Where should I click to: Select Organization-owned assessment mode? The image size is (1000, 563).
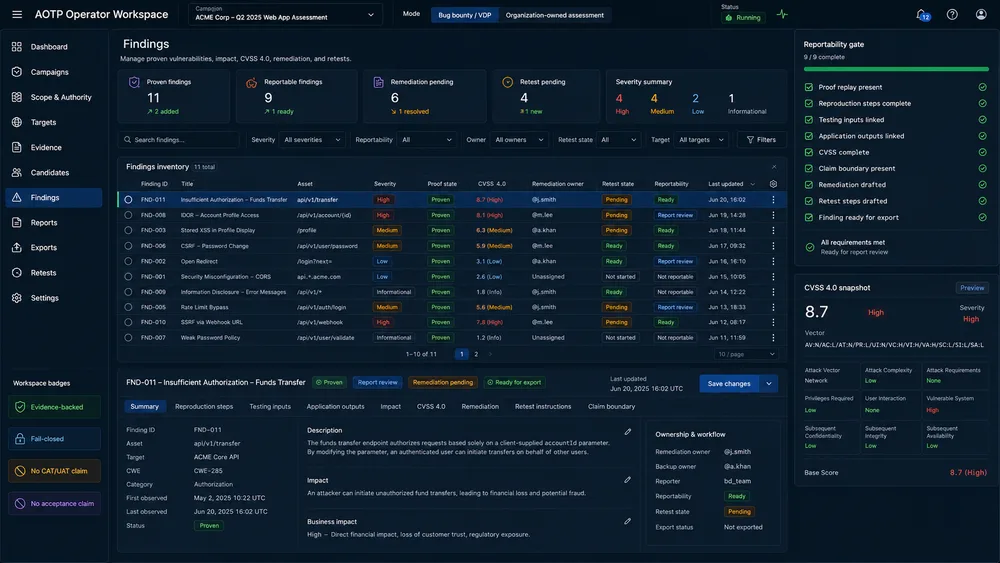(x=554, y=15)
